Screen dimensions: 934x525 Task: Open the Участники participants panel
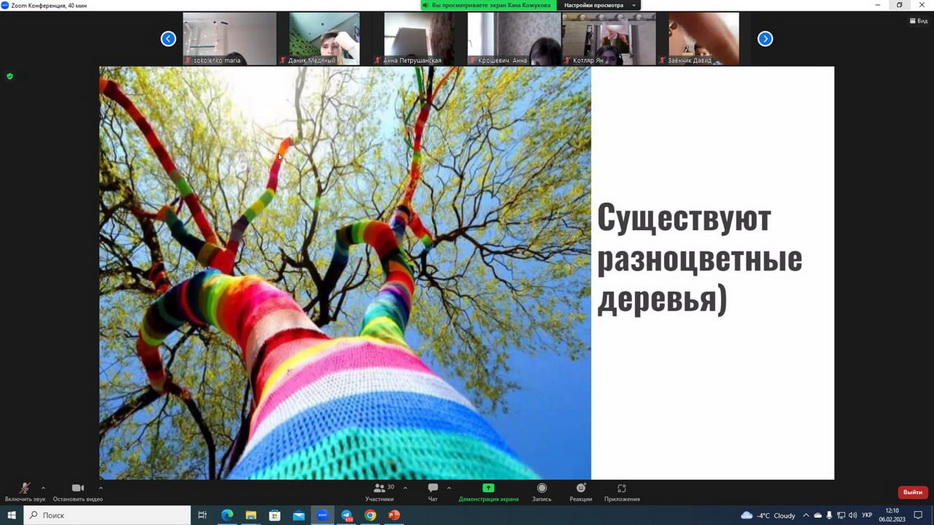[379, 490]
